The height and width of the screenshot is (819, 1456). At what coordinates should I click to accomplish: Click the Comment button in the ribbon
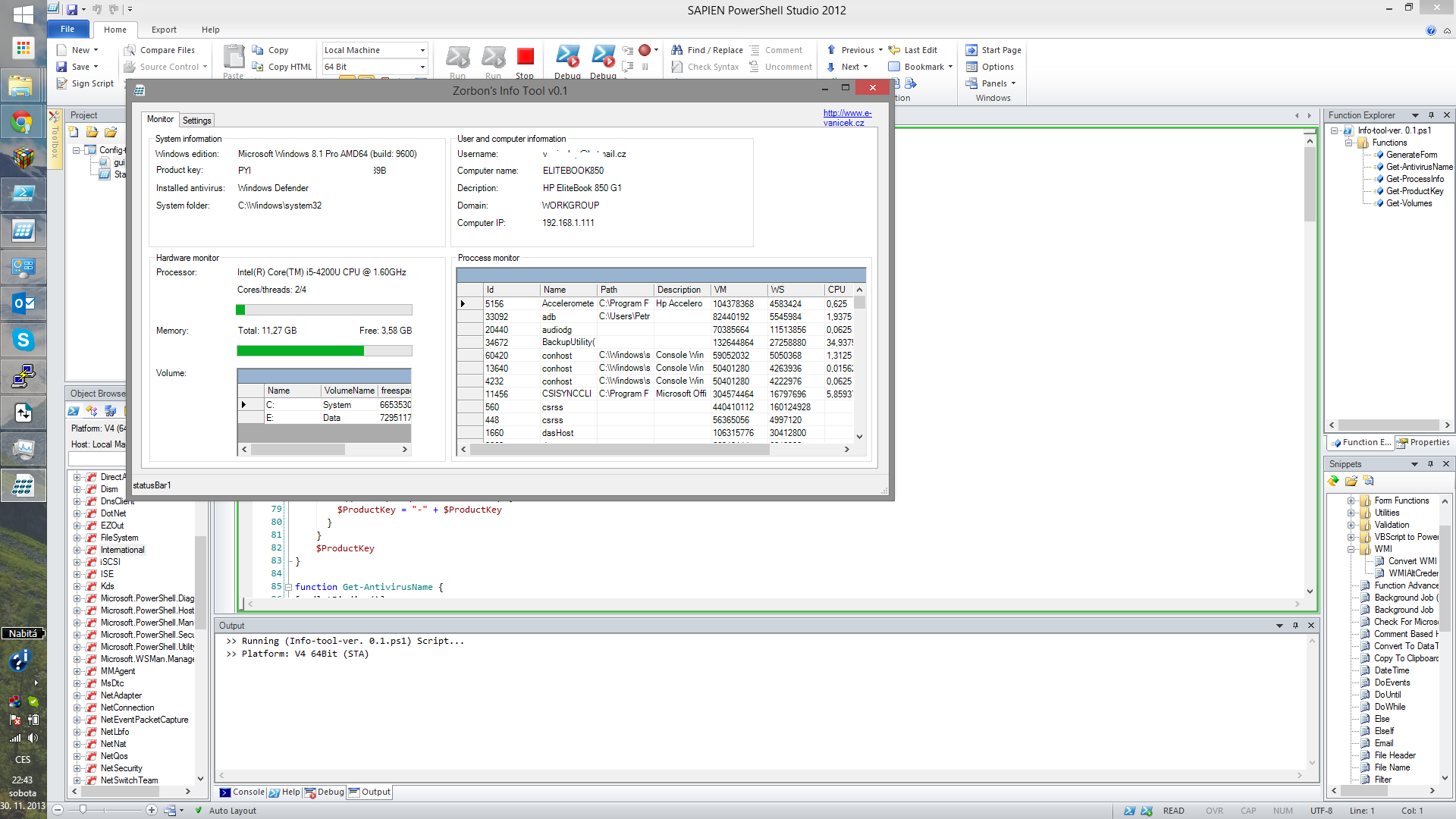[776, 50]
